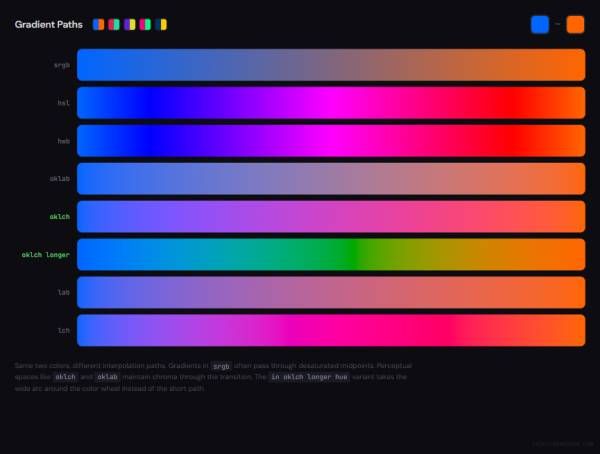Image resolution: width=600 pixels, height=454 pixels.
Task: Click the 'in oklch longer hue' code snippet
Action: click(x=309, y=377)
